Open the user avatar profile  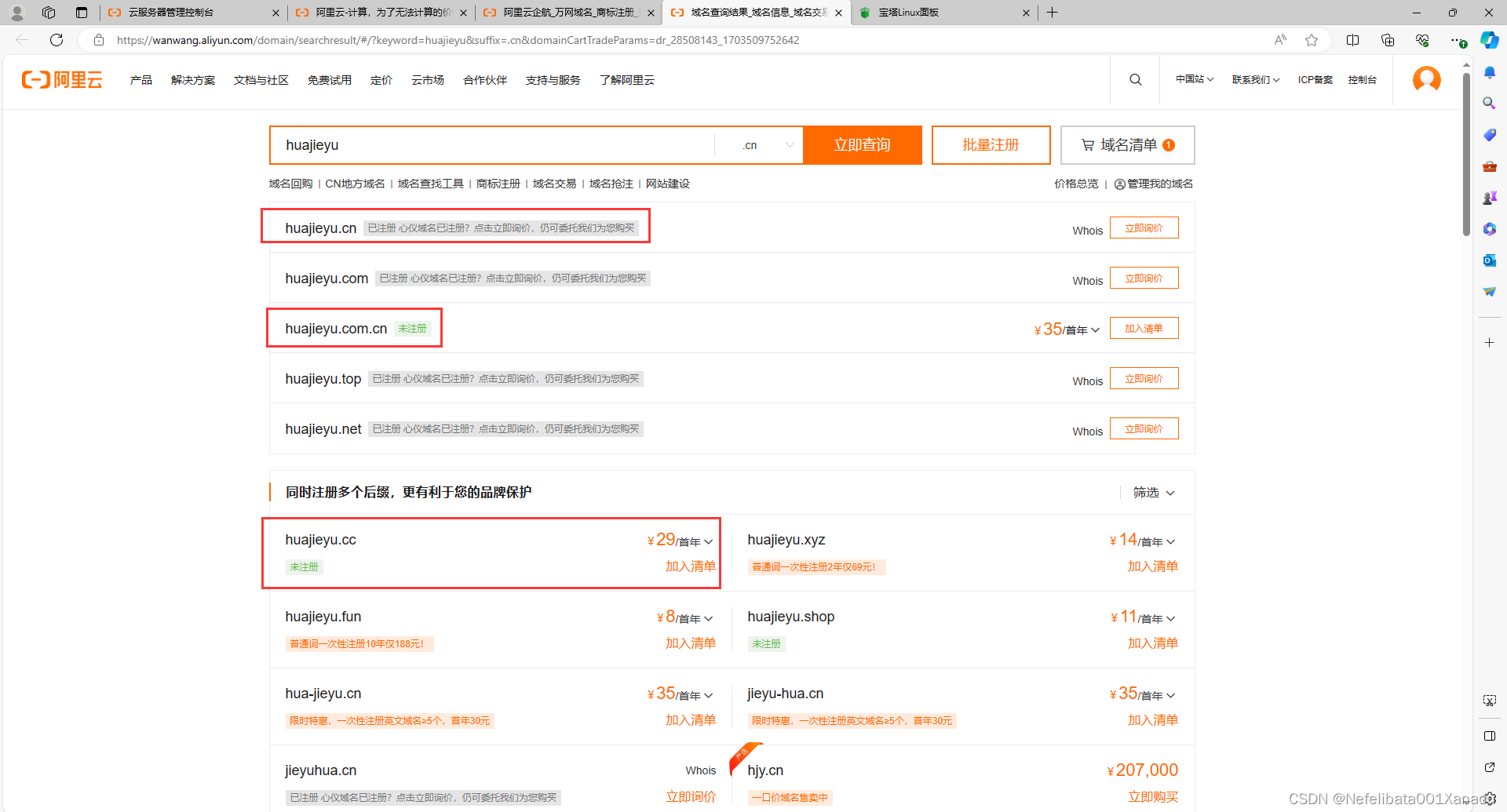1426,79
